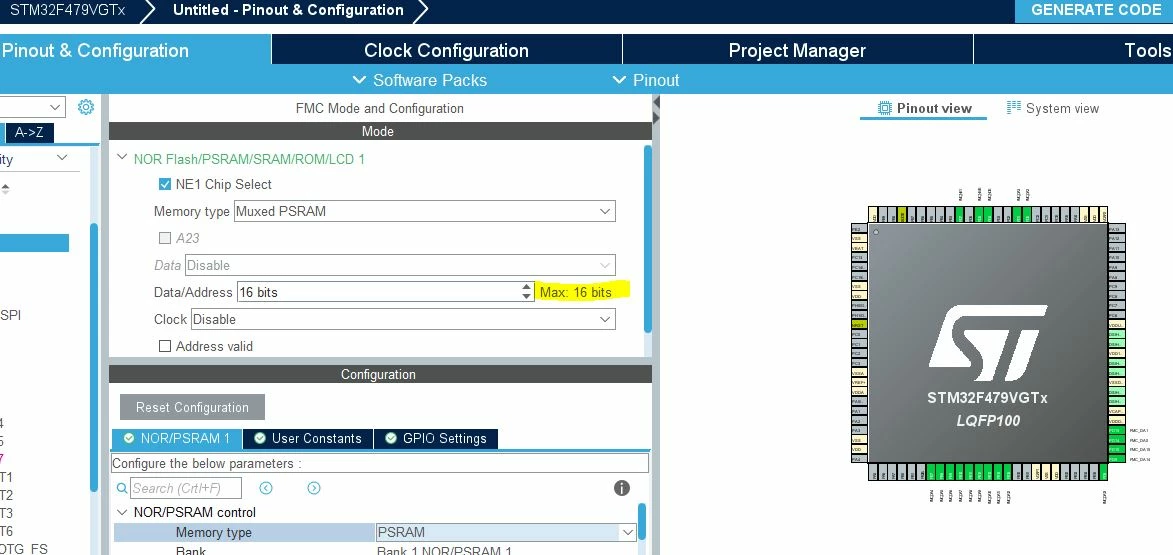This screenshot has height=555, width=1173.
Task: Toggle the A23 checkbox
Action: click(x=165, y=238)
